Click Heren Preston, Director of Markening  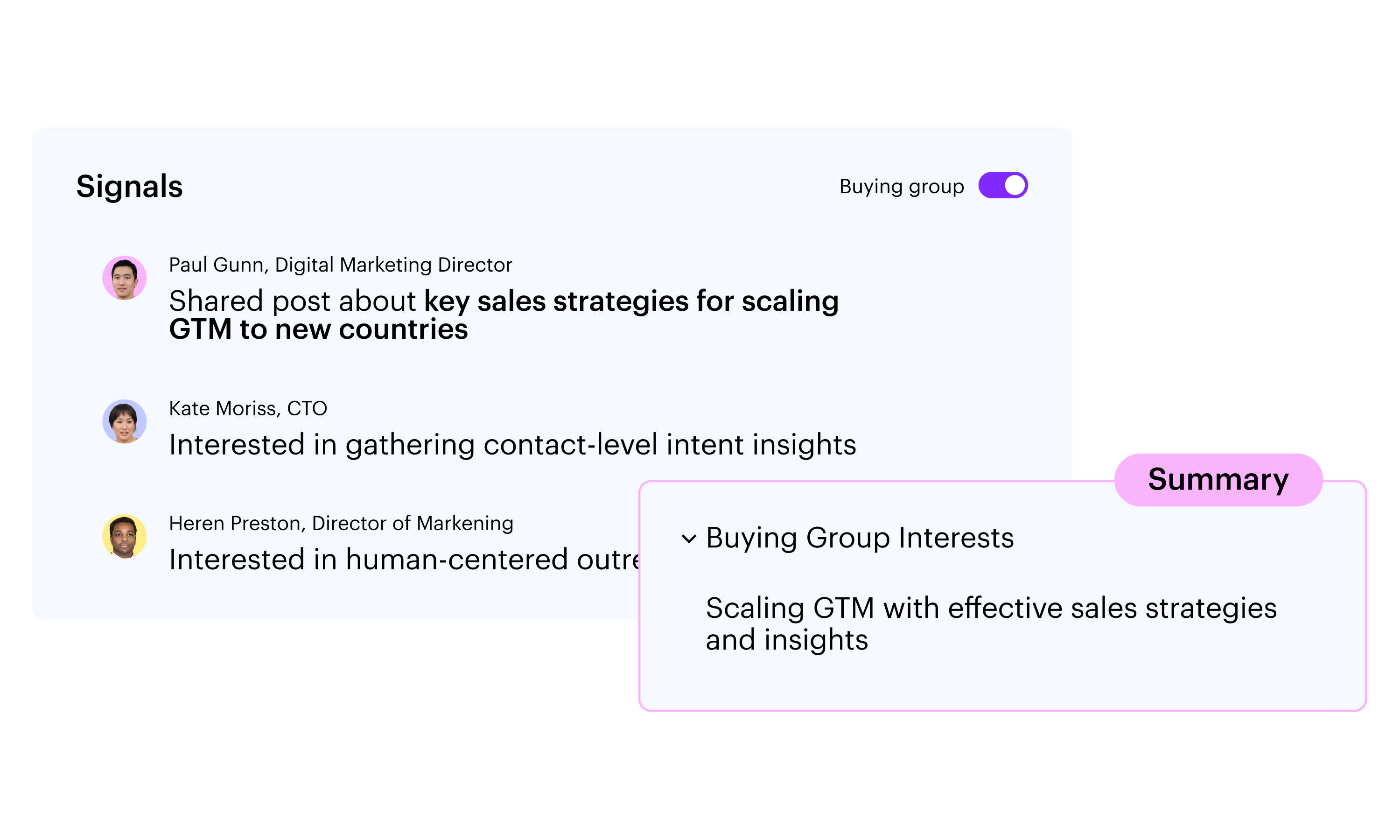pos(341,524)
